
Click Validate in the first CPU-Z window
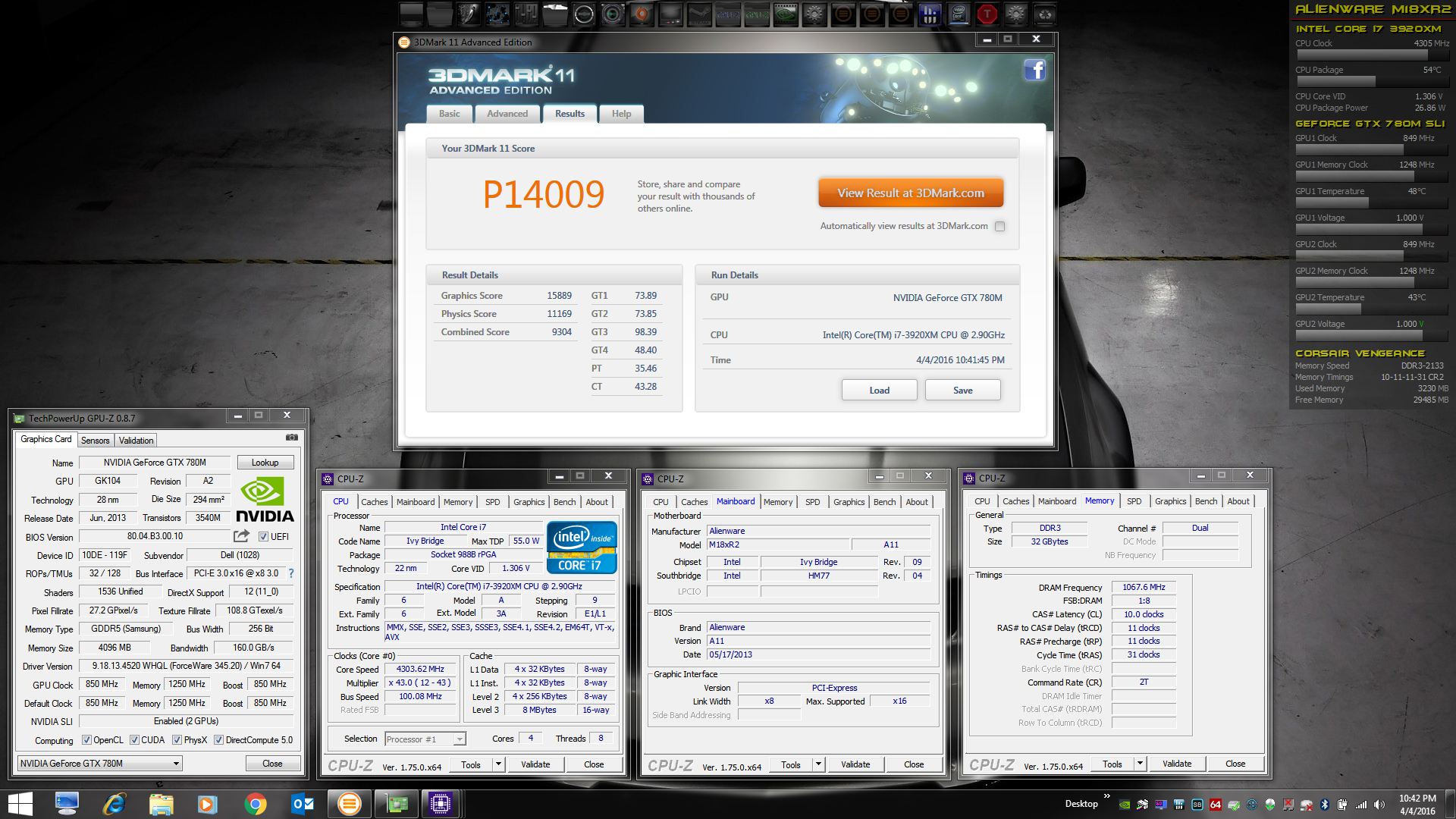pyautogui.click(x=535, y=764)
